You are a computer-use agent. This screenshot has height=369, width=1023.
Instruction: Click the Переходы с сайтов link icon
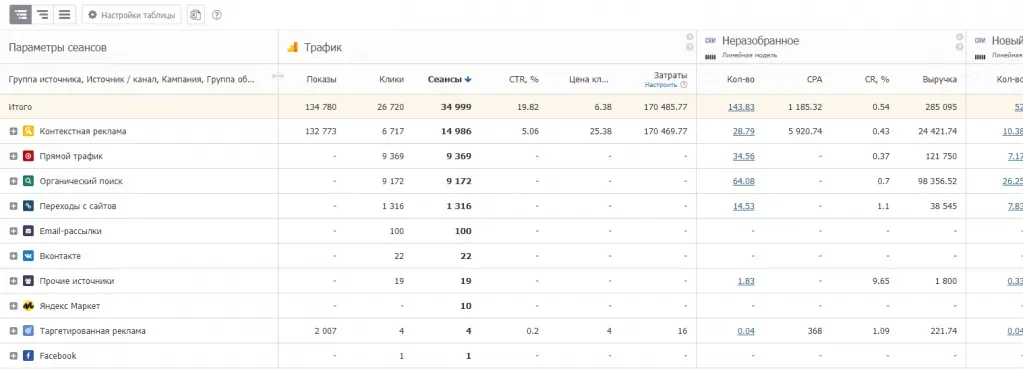(x=29, y=206)
